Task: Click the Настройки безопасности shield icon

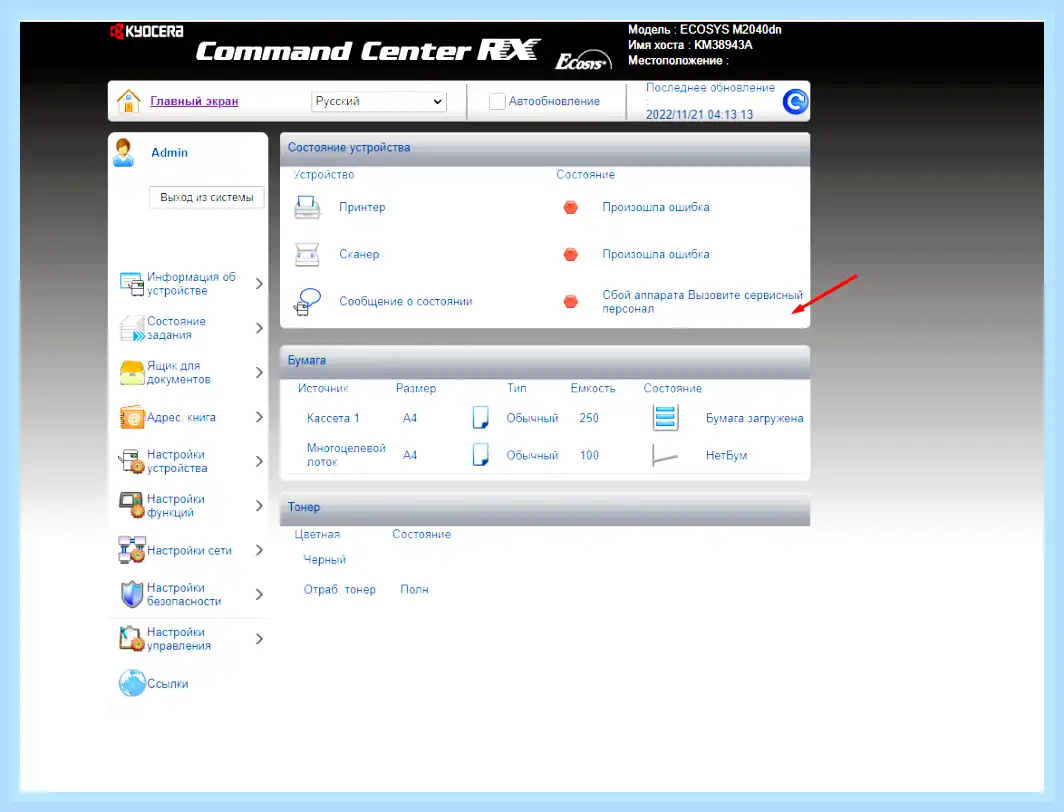Action: coord(132,594)
